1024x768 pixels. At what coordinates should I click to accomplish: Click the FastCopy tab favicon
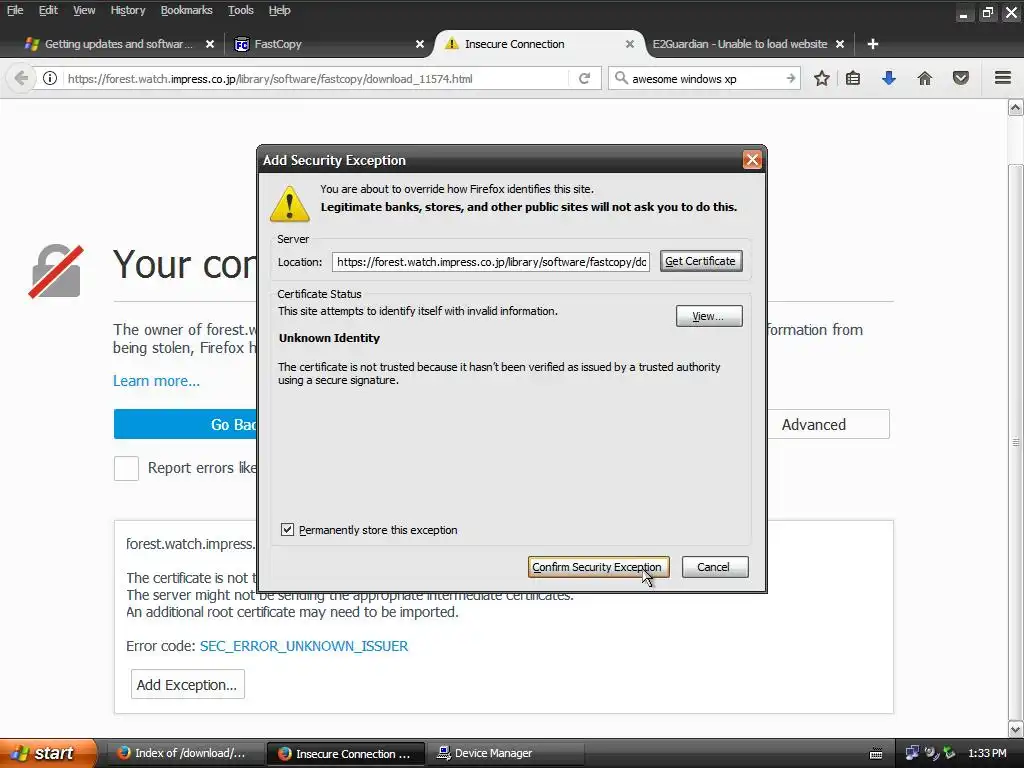tap(242, 44)
